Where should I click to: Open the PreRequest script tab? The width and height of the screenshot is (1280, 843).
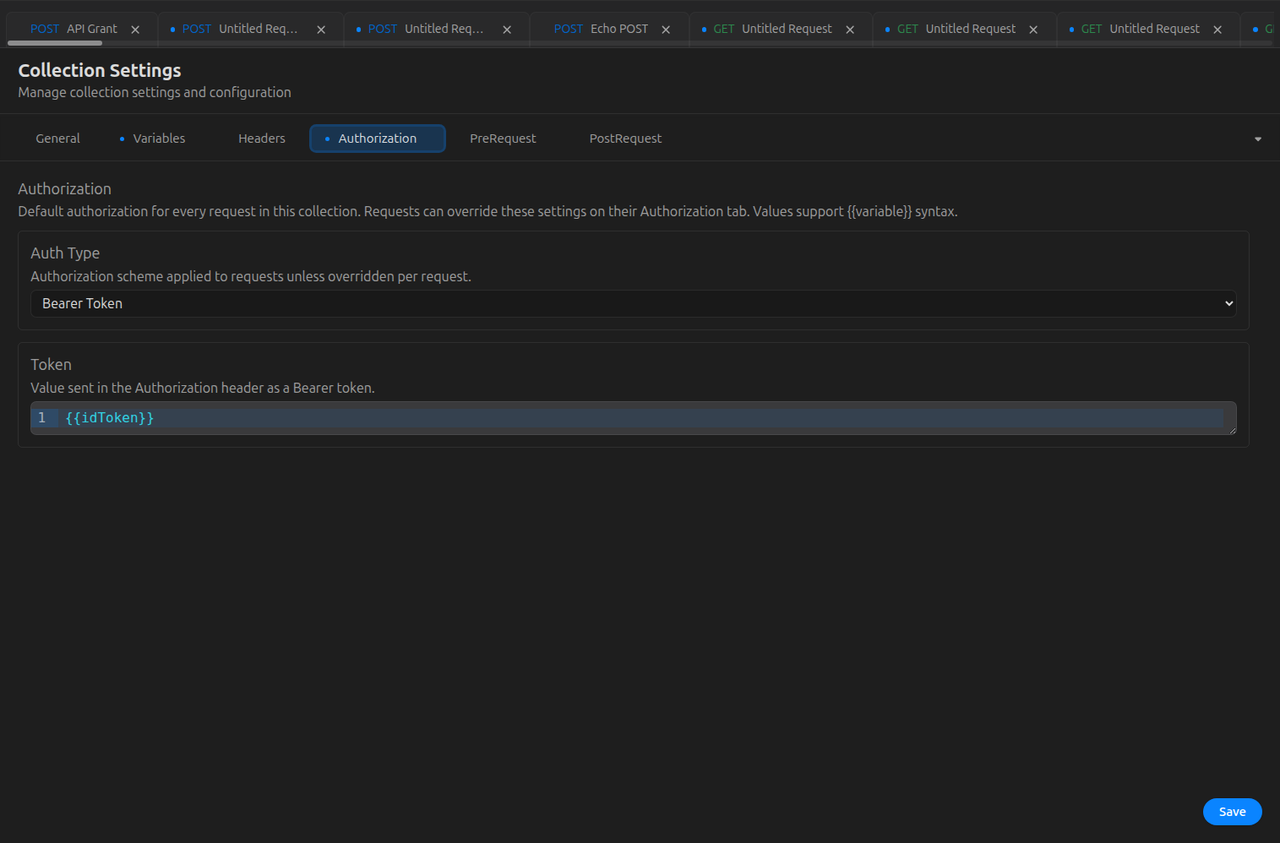[503, 138]
